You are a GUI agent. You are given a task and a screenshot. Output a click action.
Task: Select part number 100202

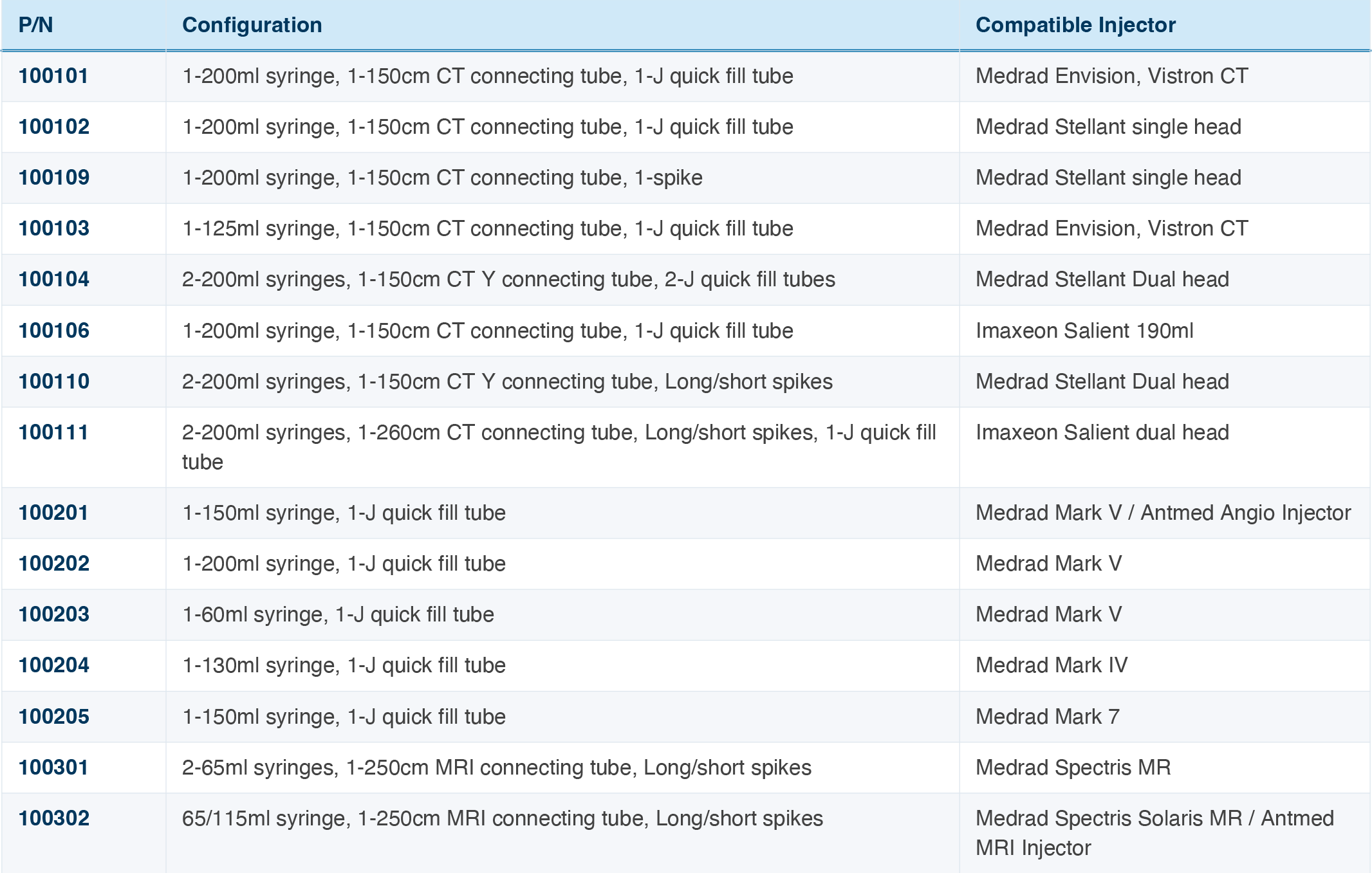click(x=54, y=564)
